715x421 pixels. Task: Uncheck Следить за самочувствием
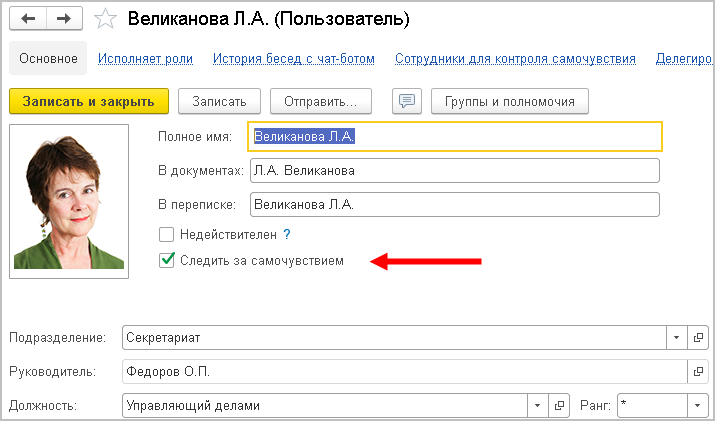(167, 261)
